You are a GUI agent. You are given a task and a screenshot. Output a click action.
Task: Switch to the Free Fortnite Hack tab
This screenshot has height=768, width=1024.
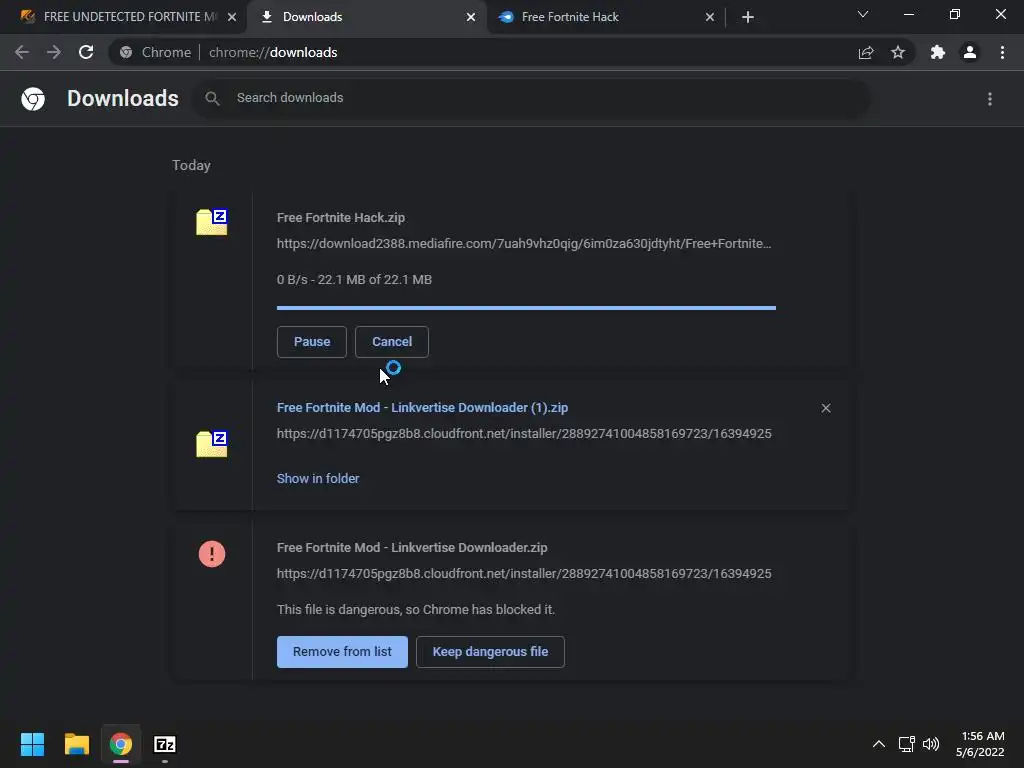click(x=606, y=17)
